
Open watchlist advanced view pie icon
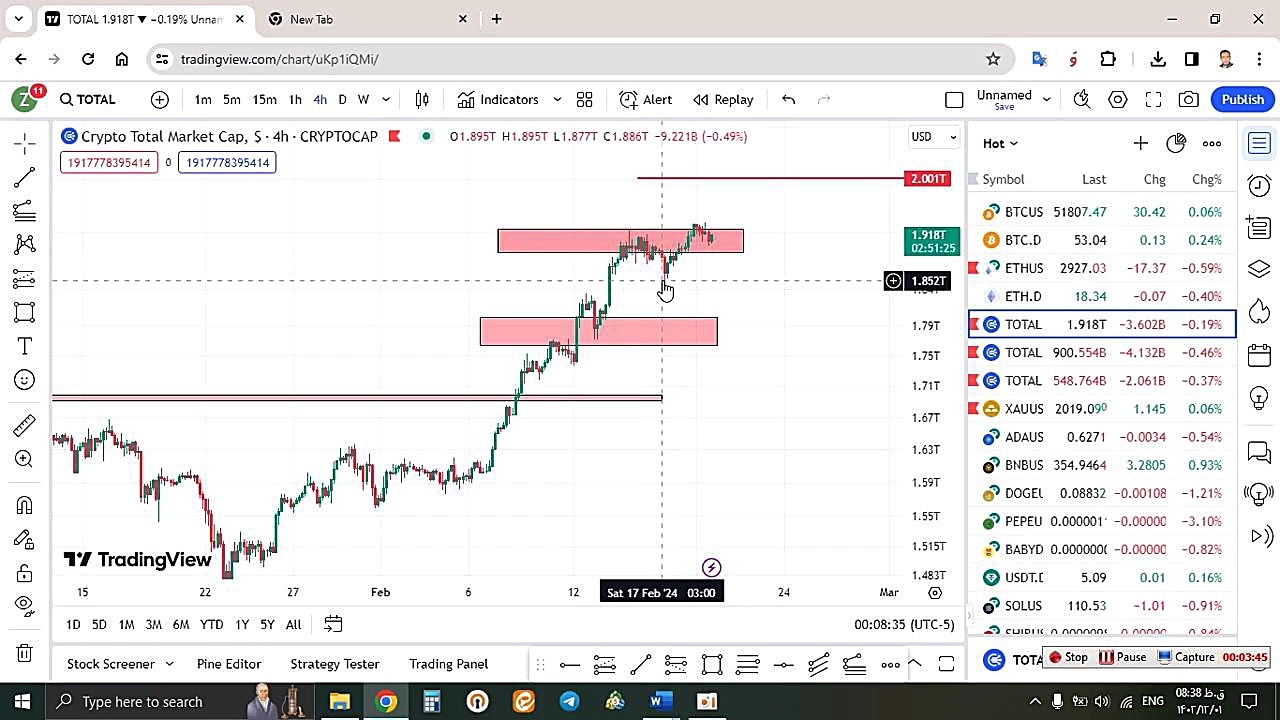coord(1176,143)
